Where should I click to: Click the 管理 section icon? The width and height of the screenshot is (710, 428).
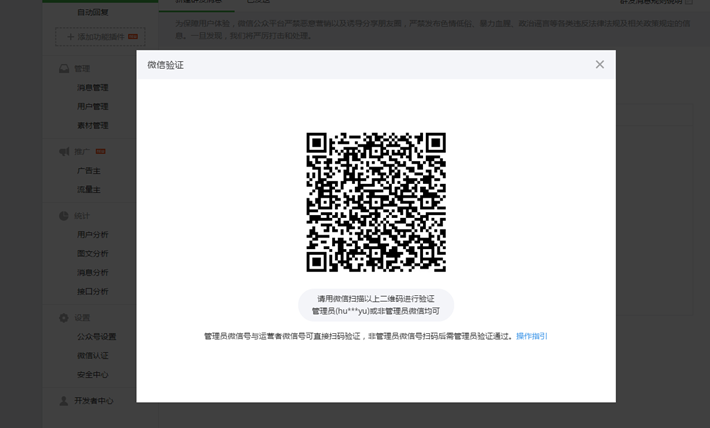[64, 68]
